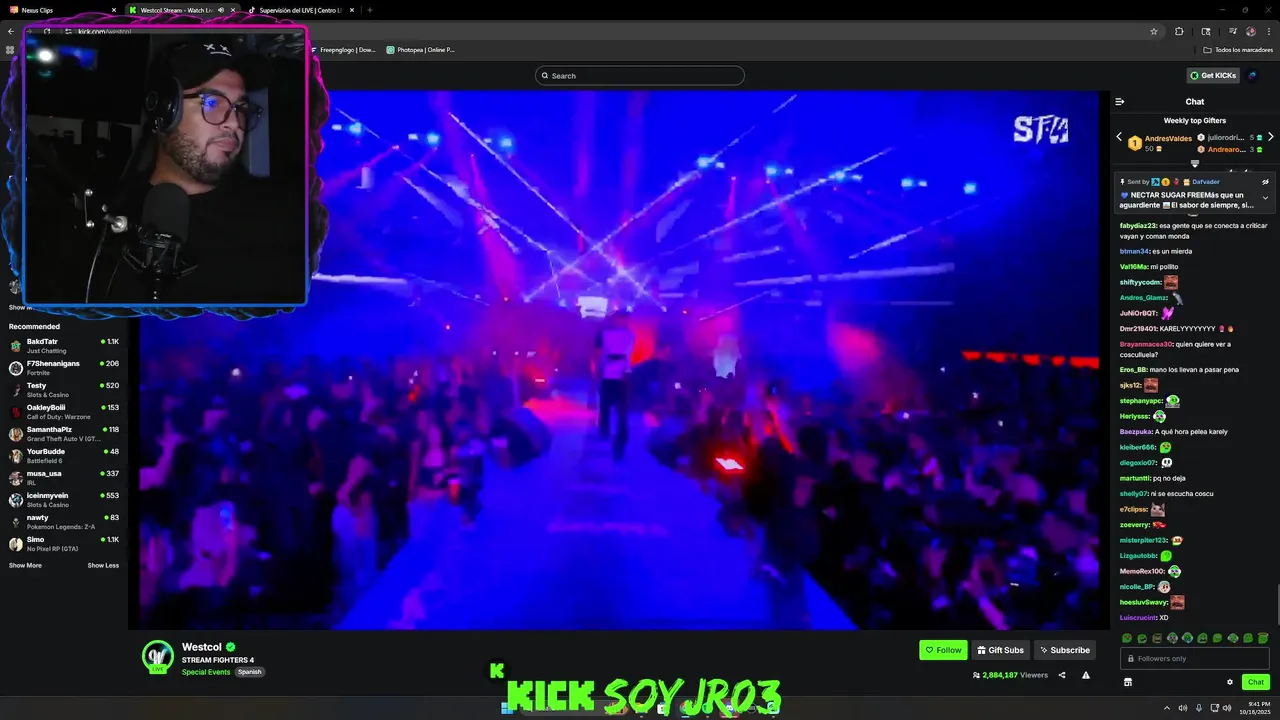The height and width of the screenshot is (720, 1280).
Task: Follow the Westcol channel
Action: point(943,650)
